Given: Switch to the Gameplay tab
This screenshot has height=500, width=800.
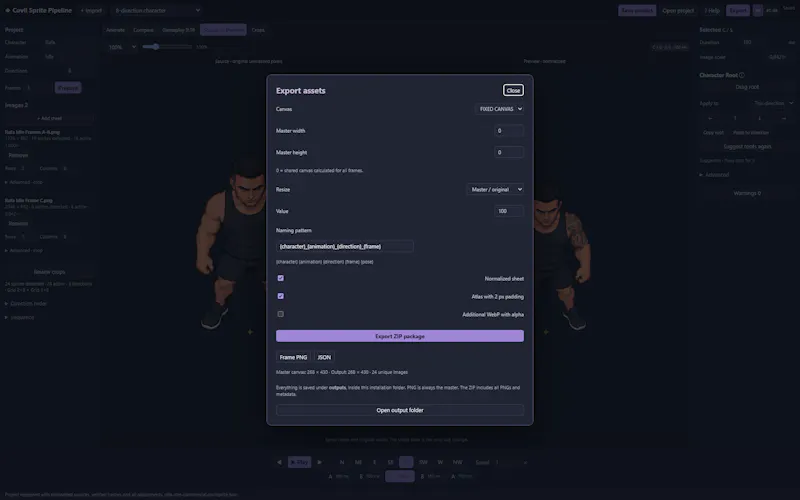Looking at the screenshot, I should [179, 30].
